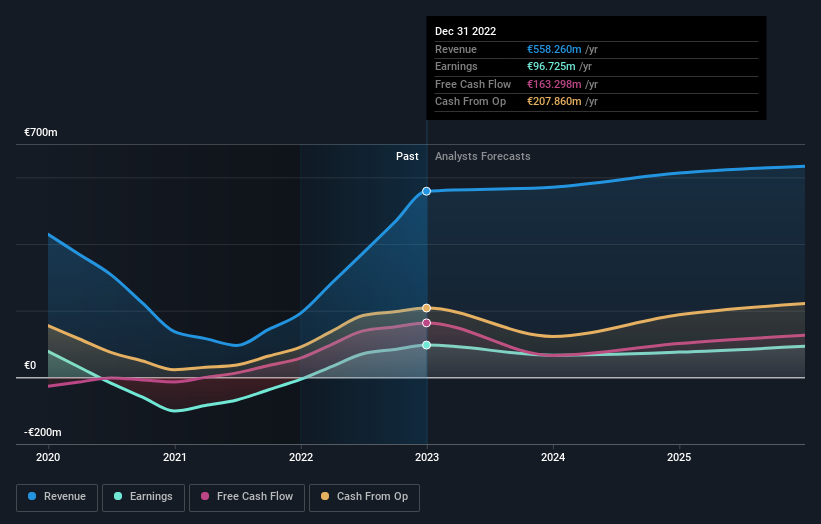
Task: Select the 2020 x-axis label
Action: pos(48,458)
